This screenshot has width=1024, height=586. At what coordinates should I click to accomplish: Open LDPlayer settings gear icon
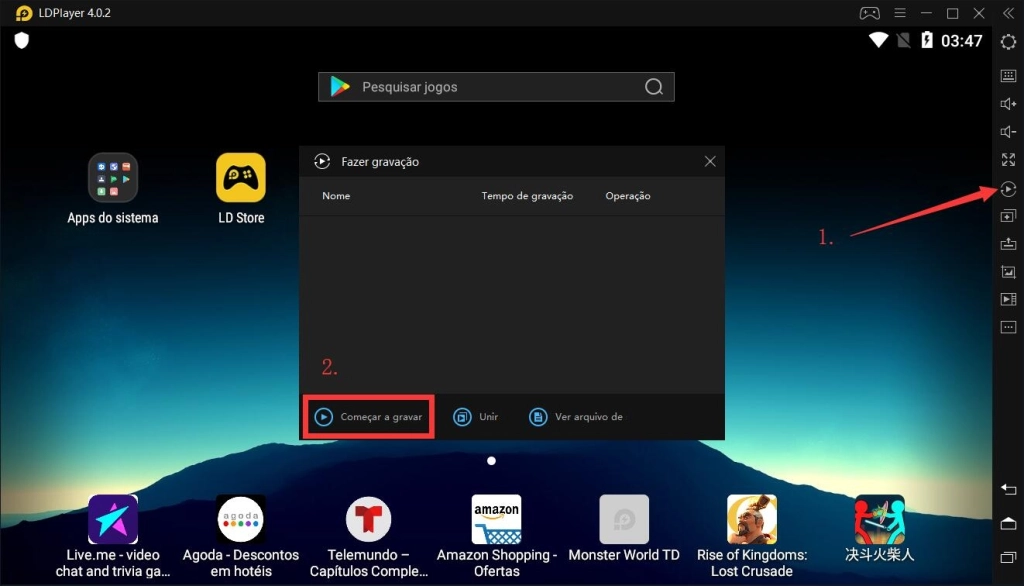[x=1008, y=42]
